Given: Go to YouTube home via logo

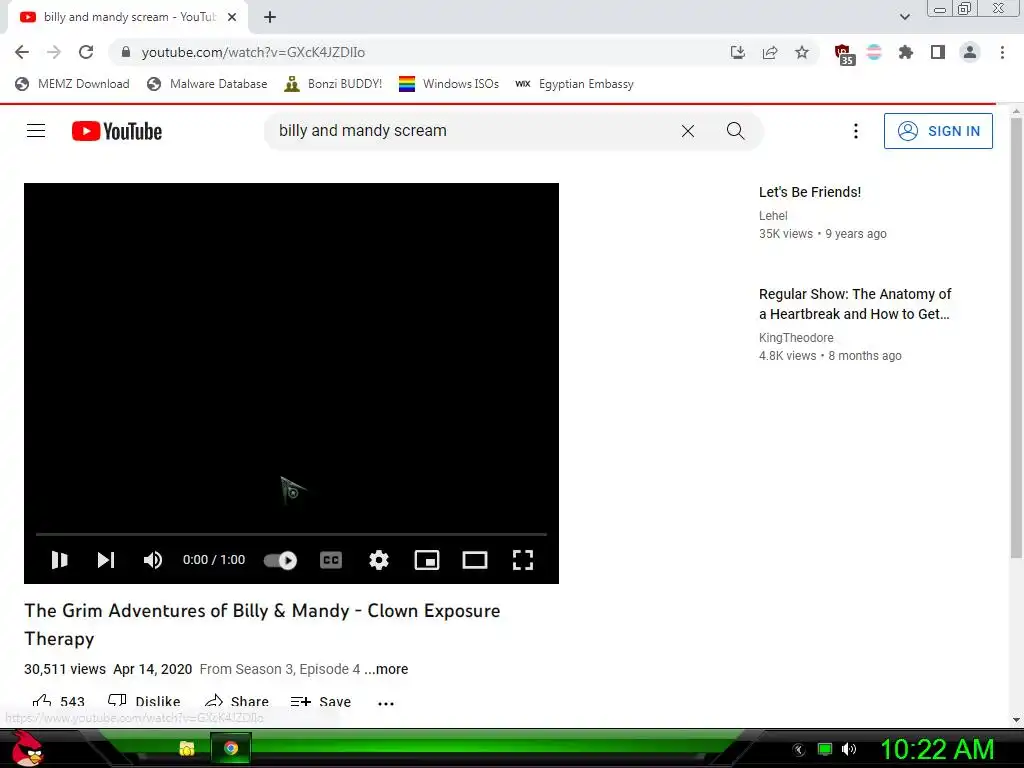Looking at the screenshot, I should (117, 131).
